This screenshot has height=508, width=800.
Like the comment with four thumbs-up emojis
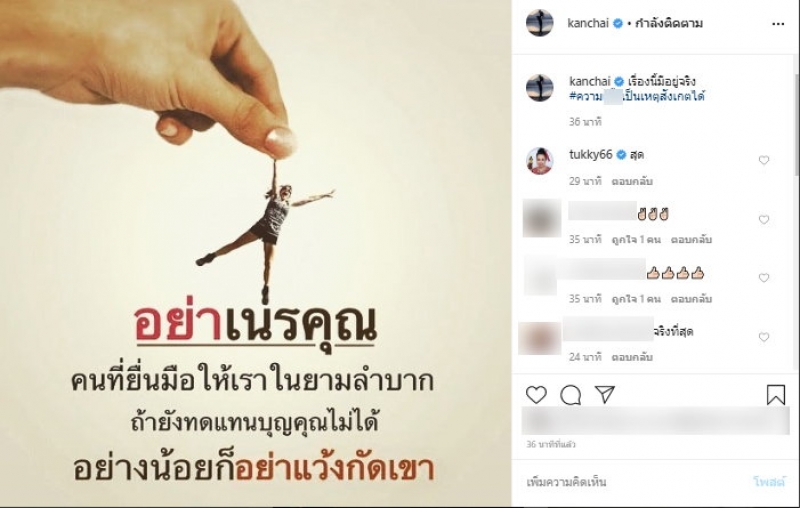coord(764,278)
